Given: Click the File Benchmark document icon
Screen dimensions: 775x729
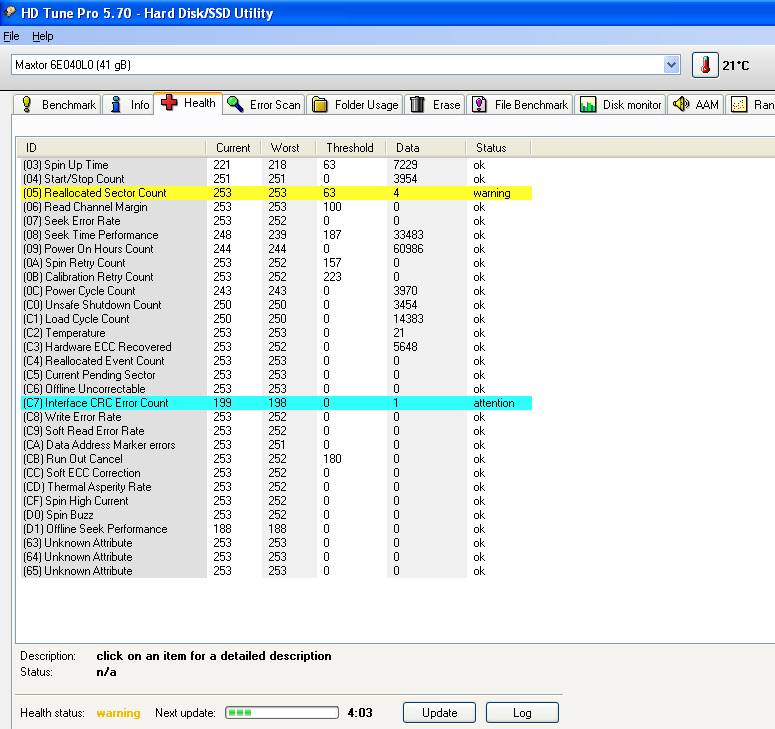Looking at the screenshot, I should click(479, 104).
